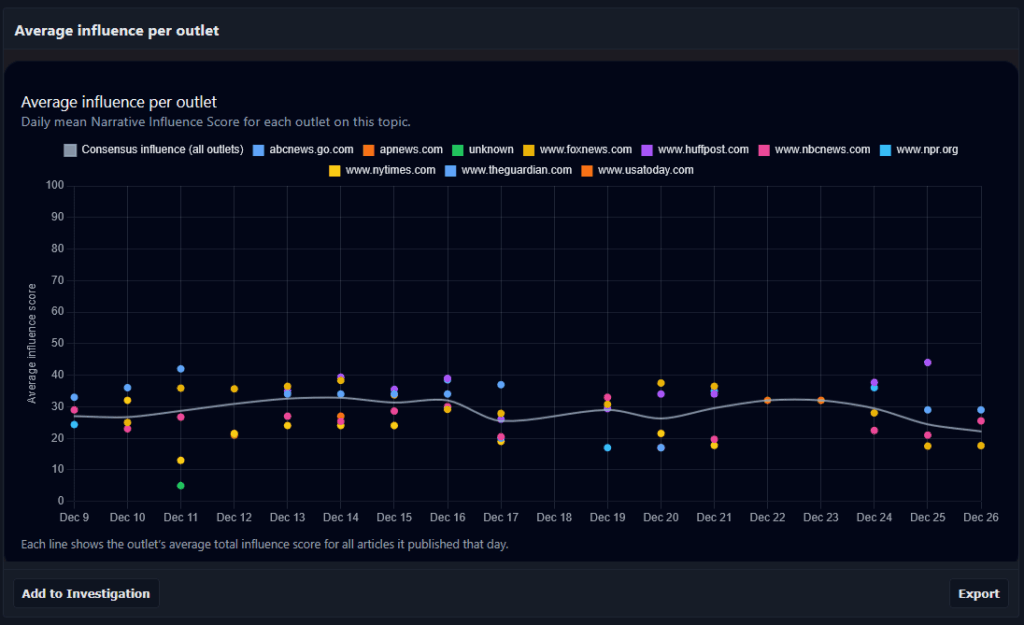This screenshot has width=1024, height=625.
Task: Toggle the www.theguardian.com legend entry
Action: click(x=450, y=170)
